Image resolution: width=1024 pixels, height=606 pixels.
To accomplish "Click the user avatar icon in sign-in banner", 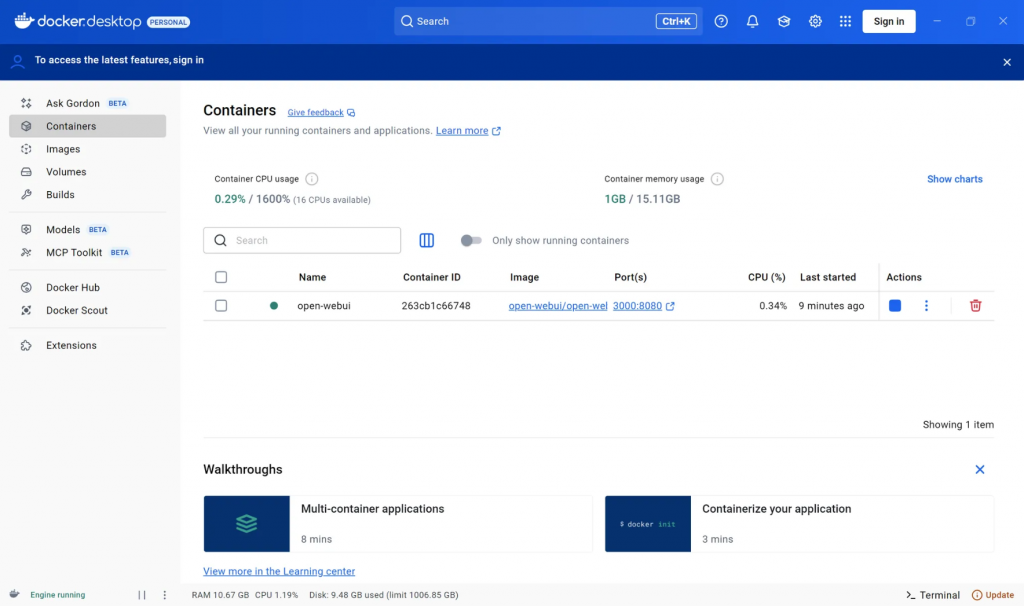I will click(18, 61).
